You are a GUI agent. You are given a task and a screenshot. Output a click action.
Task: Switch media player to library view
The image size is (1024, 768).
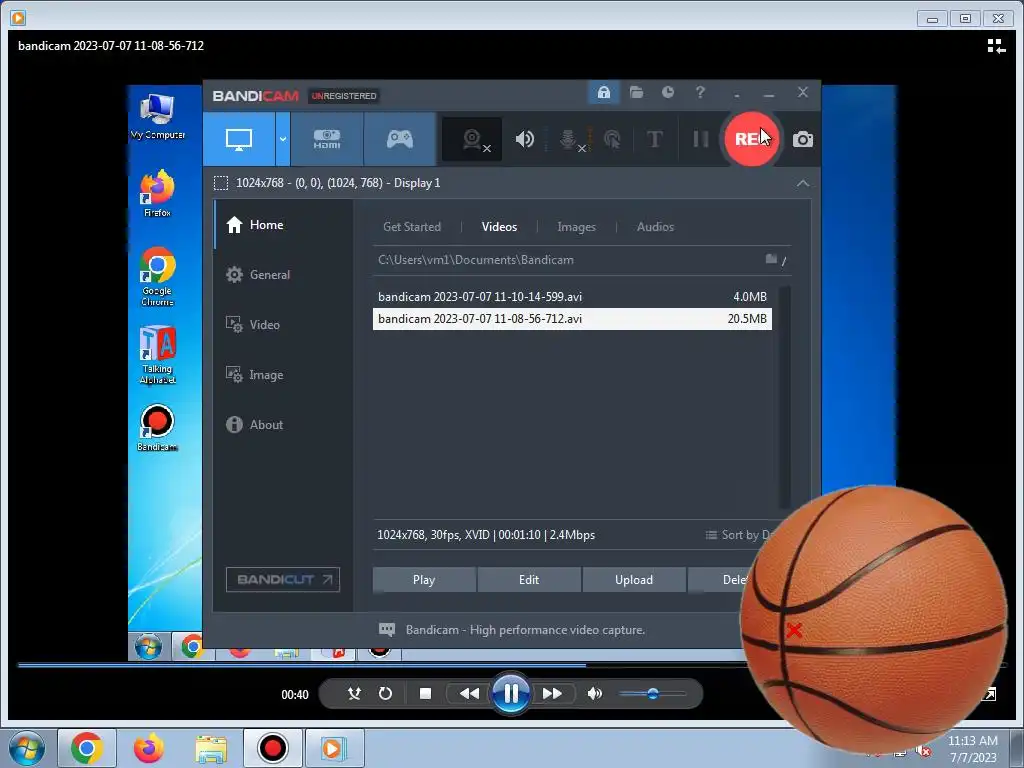click(x=996, y=46)
